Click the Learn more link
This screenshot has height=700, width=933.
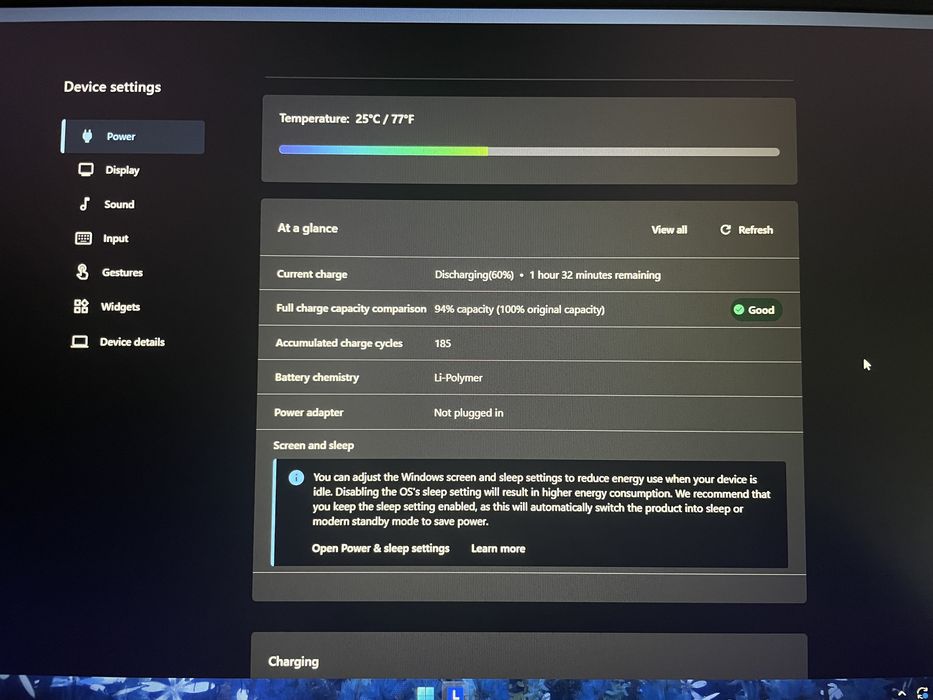498,549
